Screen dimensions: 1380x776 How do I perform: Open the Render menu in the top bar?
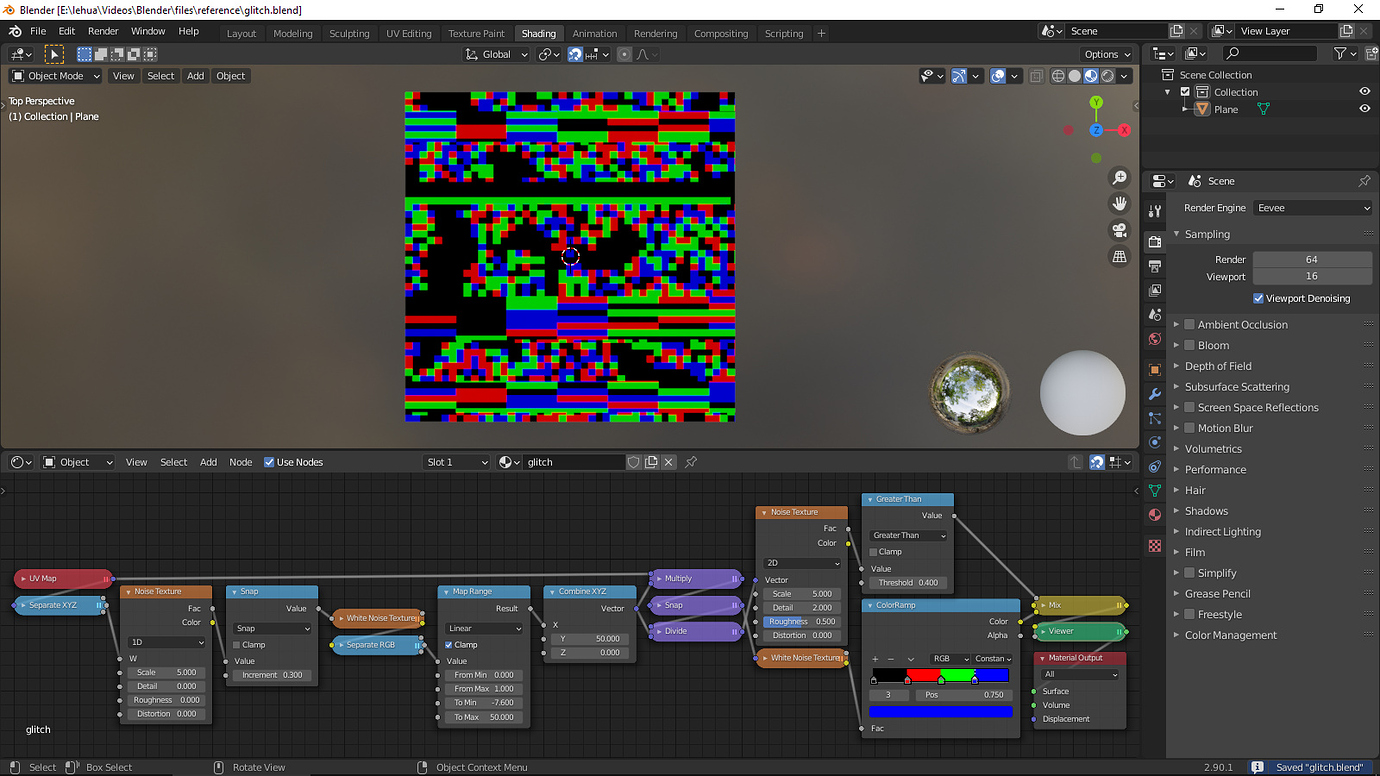pos(103,31)
